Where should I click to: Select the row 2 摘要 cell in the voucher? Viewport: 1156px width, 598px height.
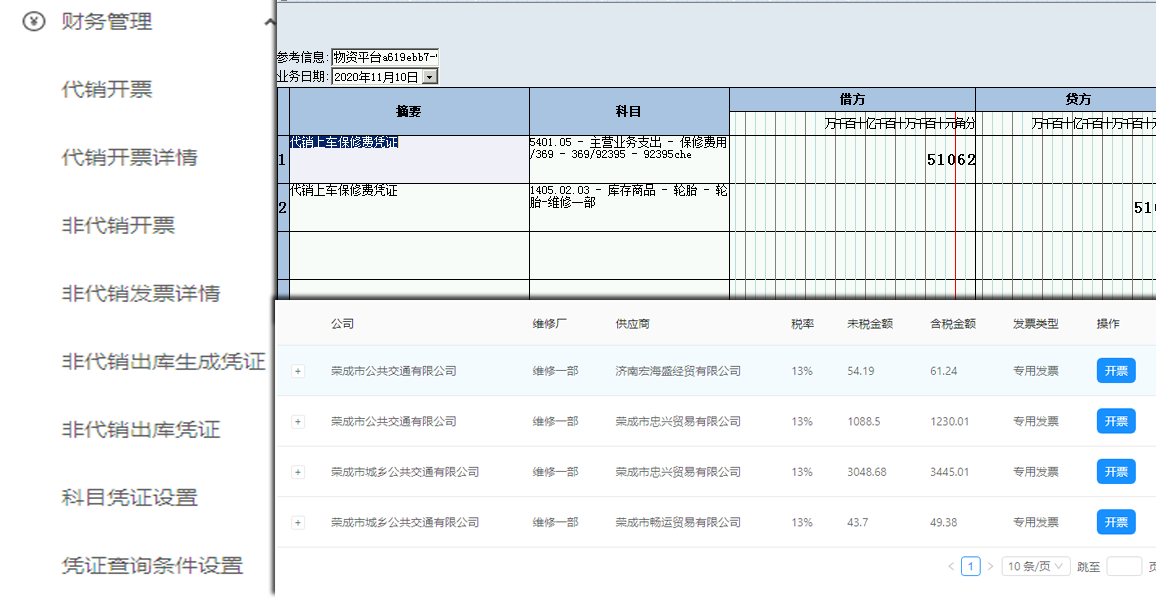(x=409, y=207)
